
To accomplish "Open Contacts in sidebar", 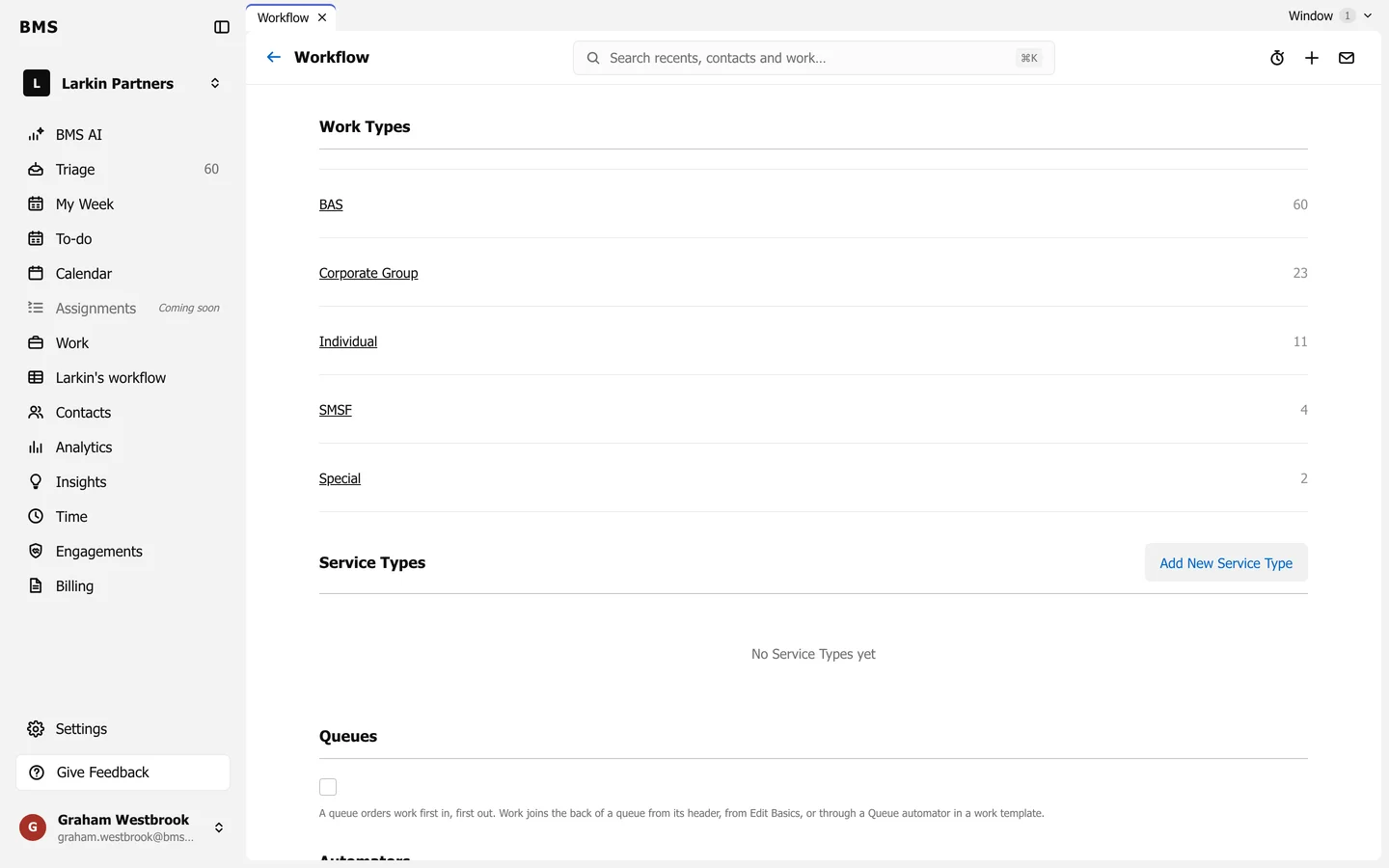I will 123,412.
